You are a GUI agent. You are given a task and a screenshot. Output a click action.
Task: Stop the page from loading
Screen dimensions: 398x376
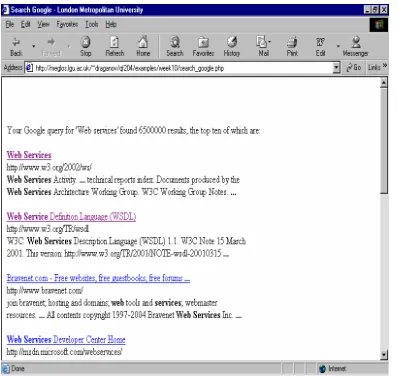pos(86,47)
